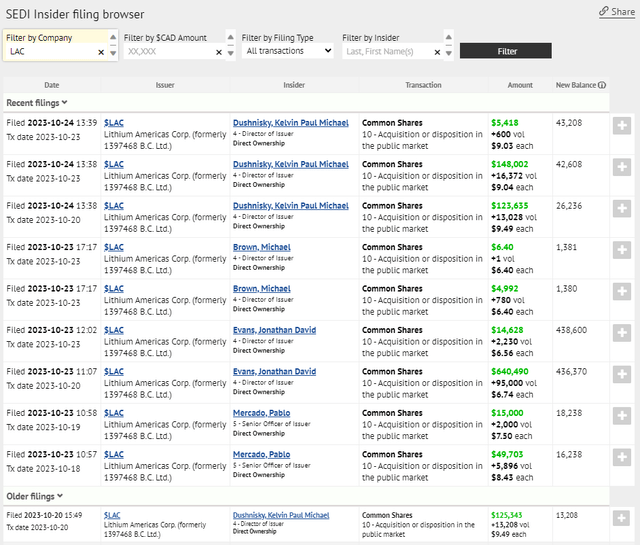
Task: Click the Filter button
Action: (x=507, y=51)
